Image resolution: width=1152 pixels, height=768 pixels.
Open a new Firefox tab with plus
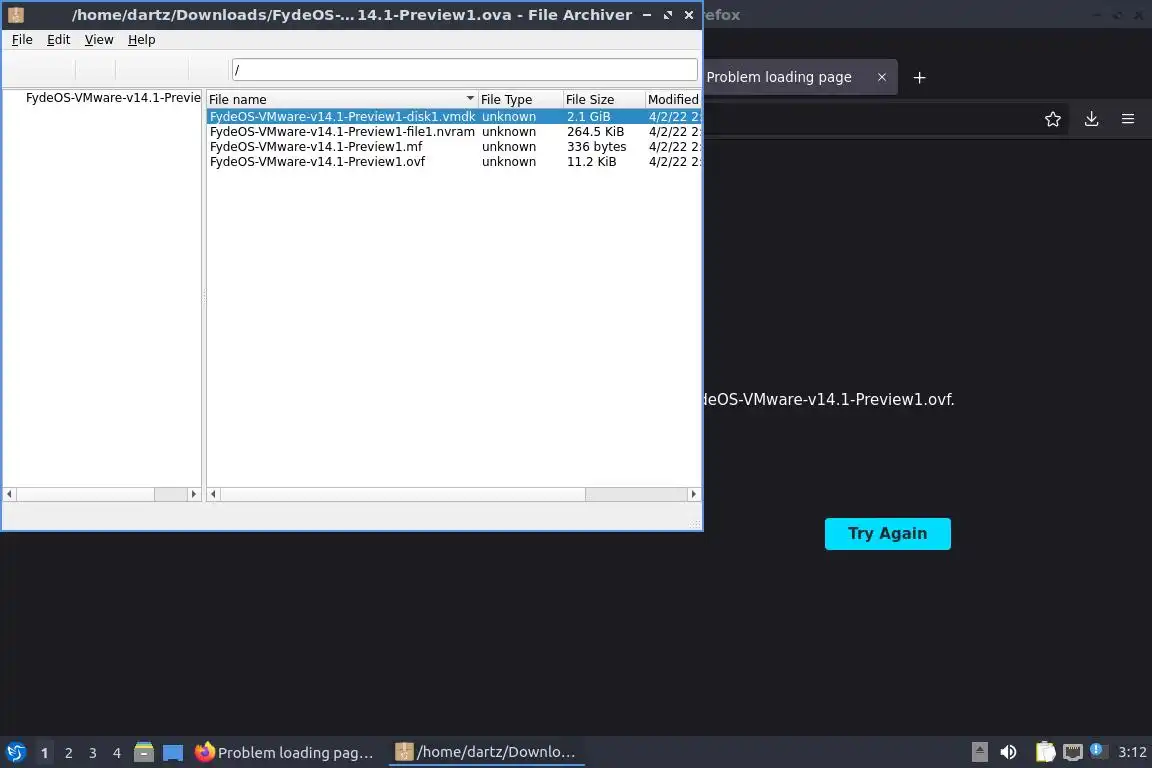pyautogui.click(x=919, y=77)
